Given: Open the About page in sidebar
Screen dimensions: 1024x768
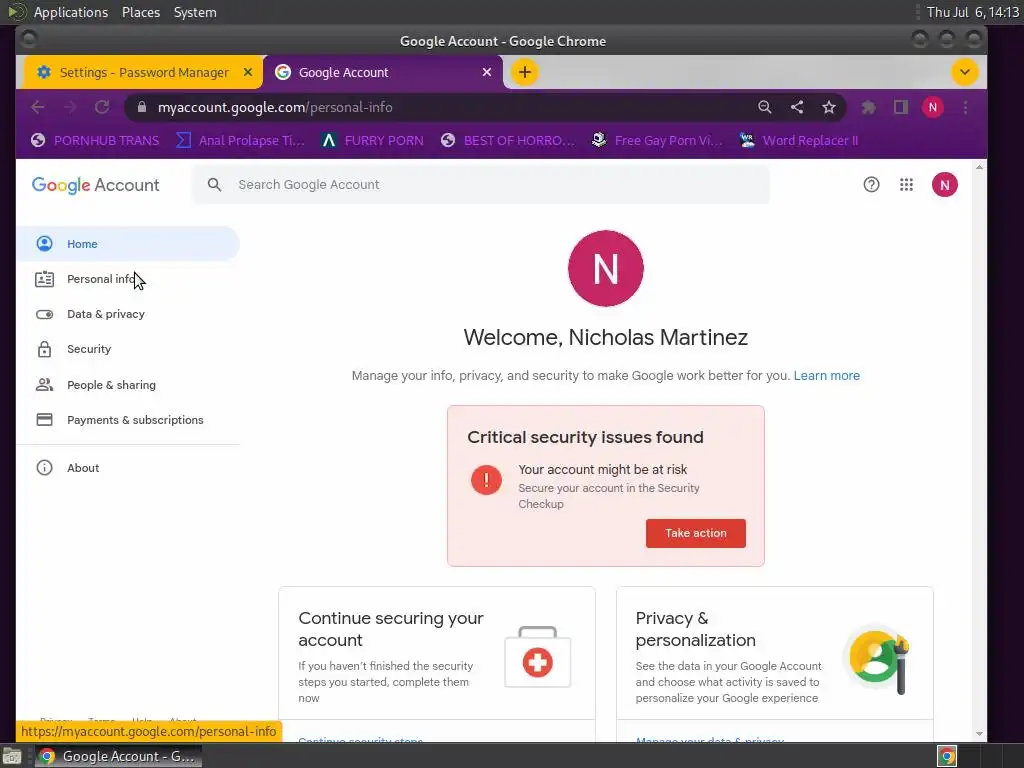Looking at the screenshot, I should coord(128,468).
